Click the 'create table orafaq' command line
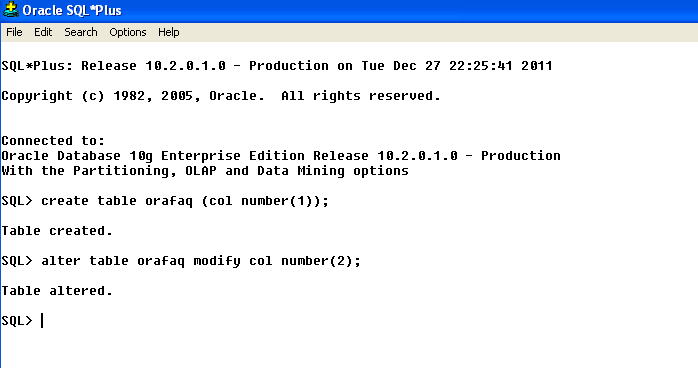The width and height of the screenshot is (698, 368). click(165, 201)
